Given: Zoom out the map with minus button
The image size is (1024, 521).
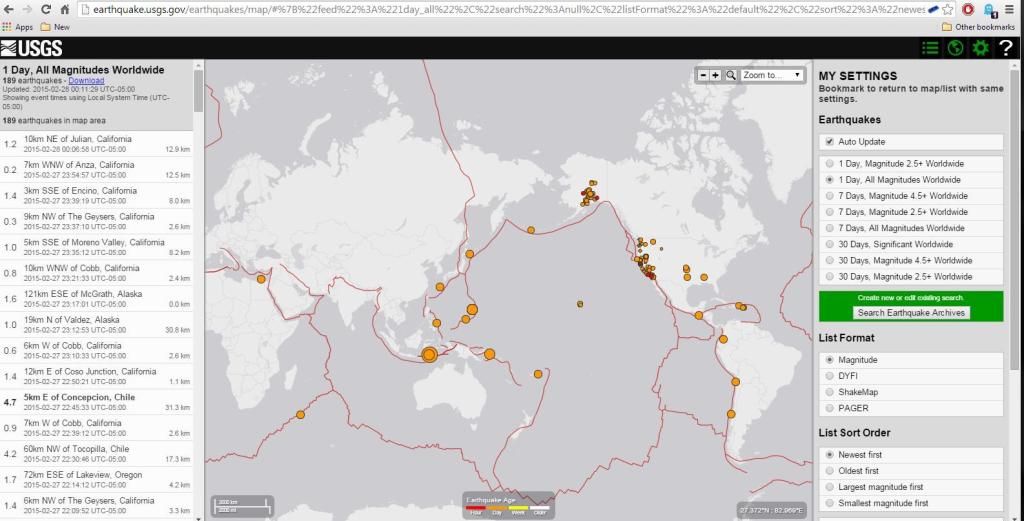Looking at the screenshot, I should [703, 75].
